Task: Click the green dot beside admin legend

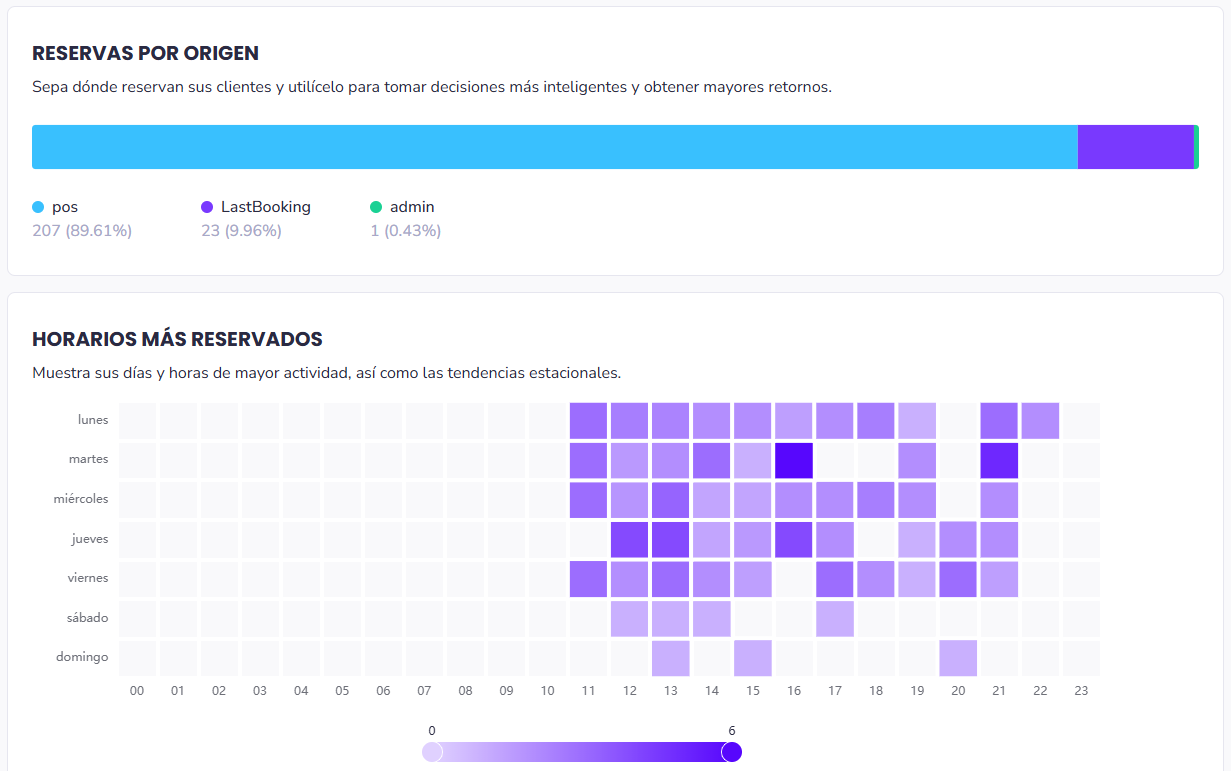Action: (x=376, y=207)
